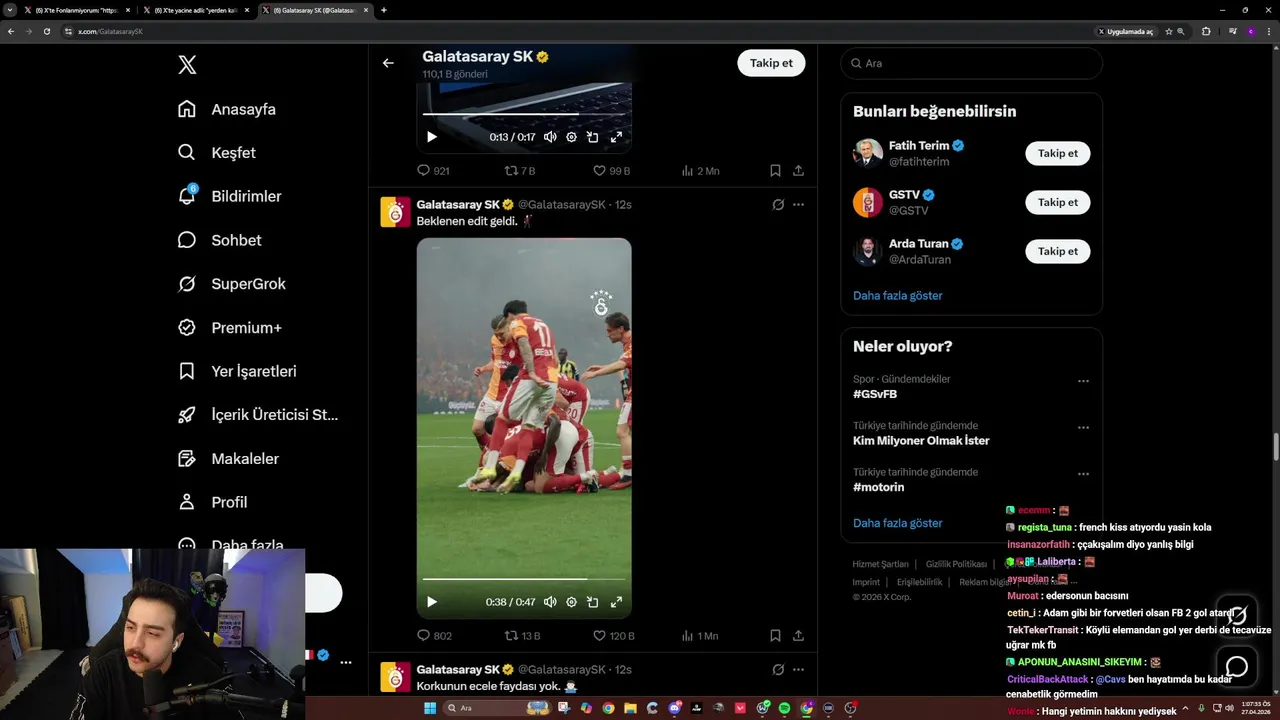This screenshot has width=1280, height=720.
Task: Repost the post with 13 B reposts
Action: point(522,636)
